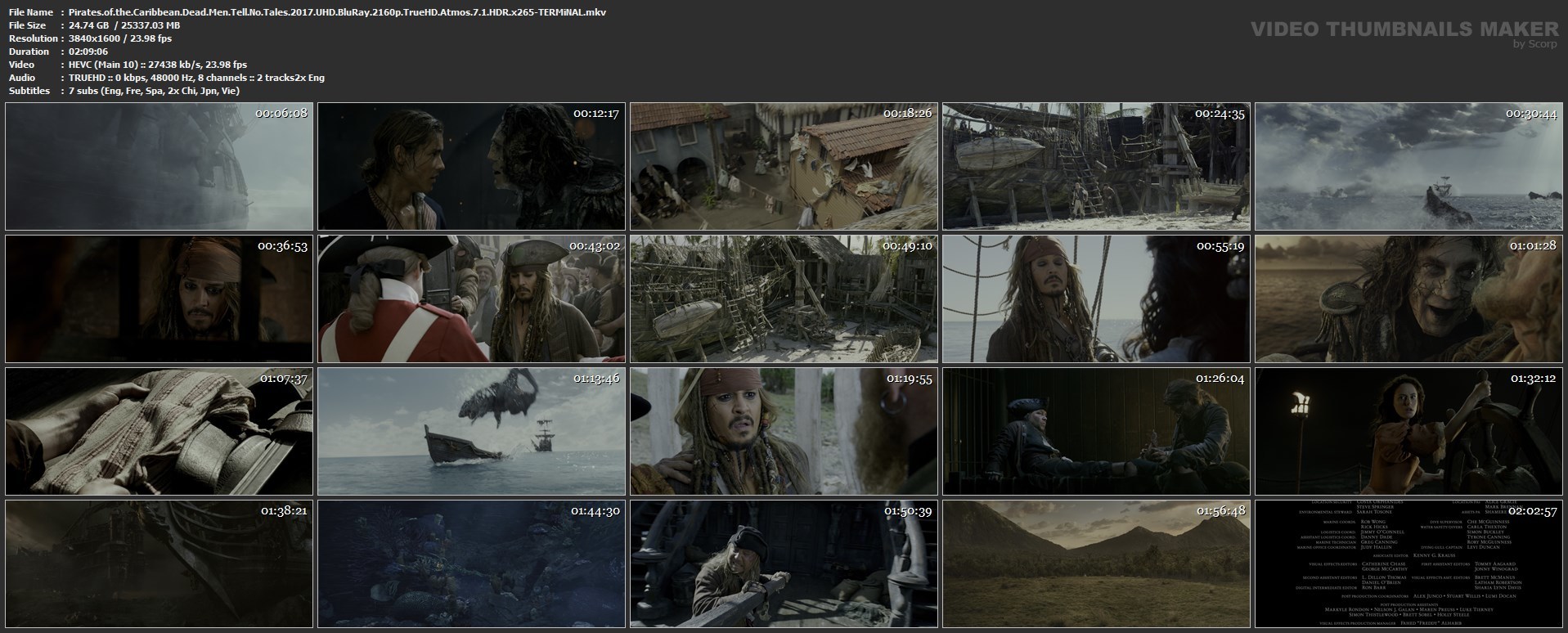Click the HEVC (Main 10) video info line
1568x633 pixels.
[158, 65]
